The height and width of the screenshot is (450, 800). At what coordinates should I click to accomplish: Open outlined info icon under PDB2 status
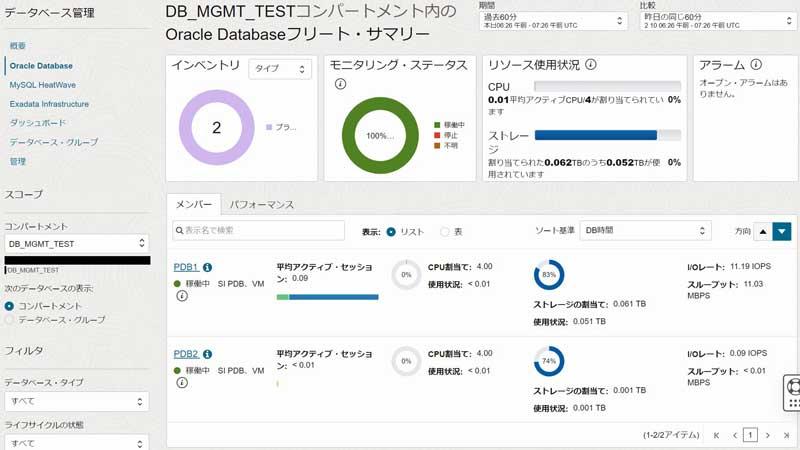pyautogui.click(x=182, y=383)
